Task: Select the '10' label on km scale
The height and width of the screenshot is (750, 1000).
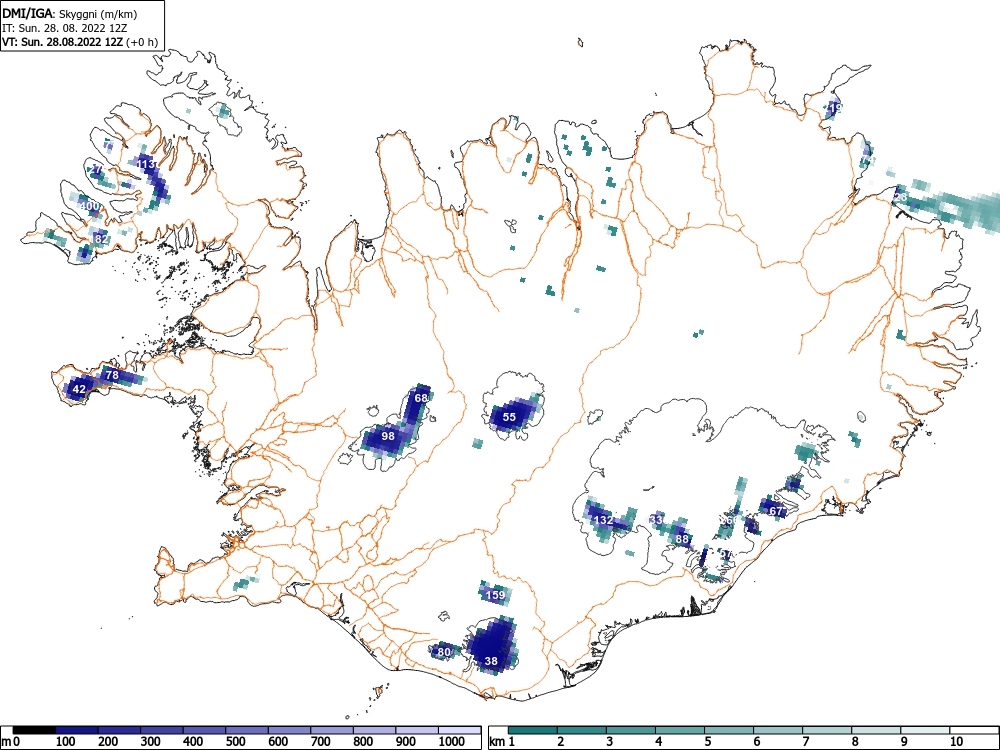Action: click(955, 742)
